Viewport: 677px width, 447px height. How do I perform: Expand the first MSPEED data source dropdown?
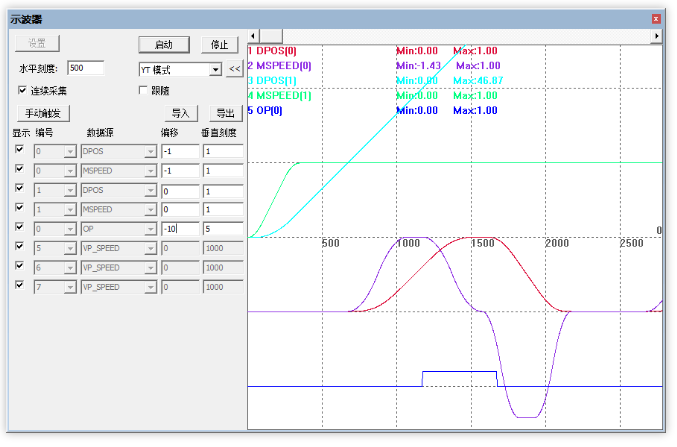150,171
